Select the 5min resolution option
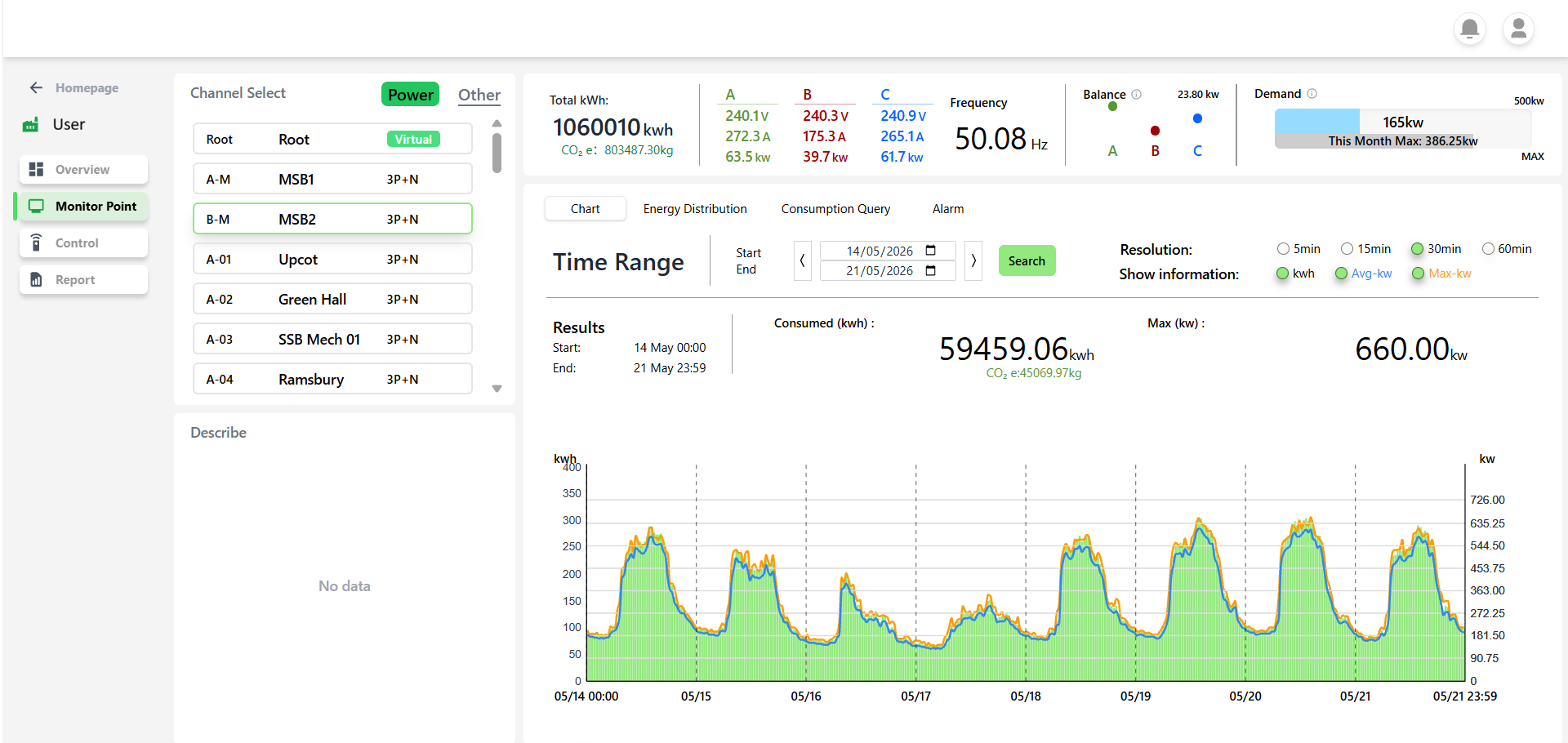 [x=1283, y=249]
